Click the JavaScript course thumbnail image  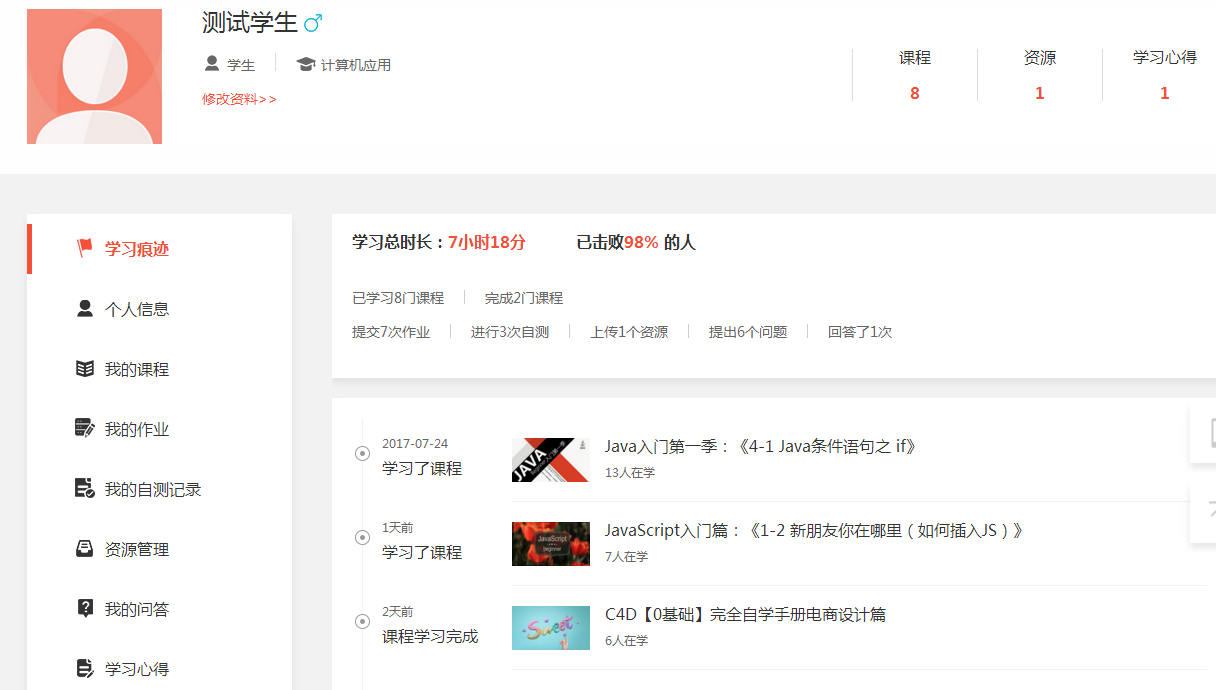[x=550, y=544]
